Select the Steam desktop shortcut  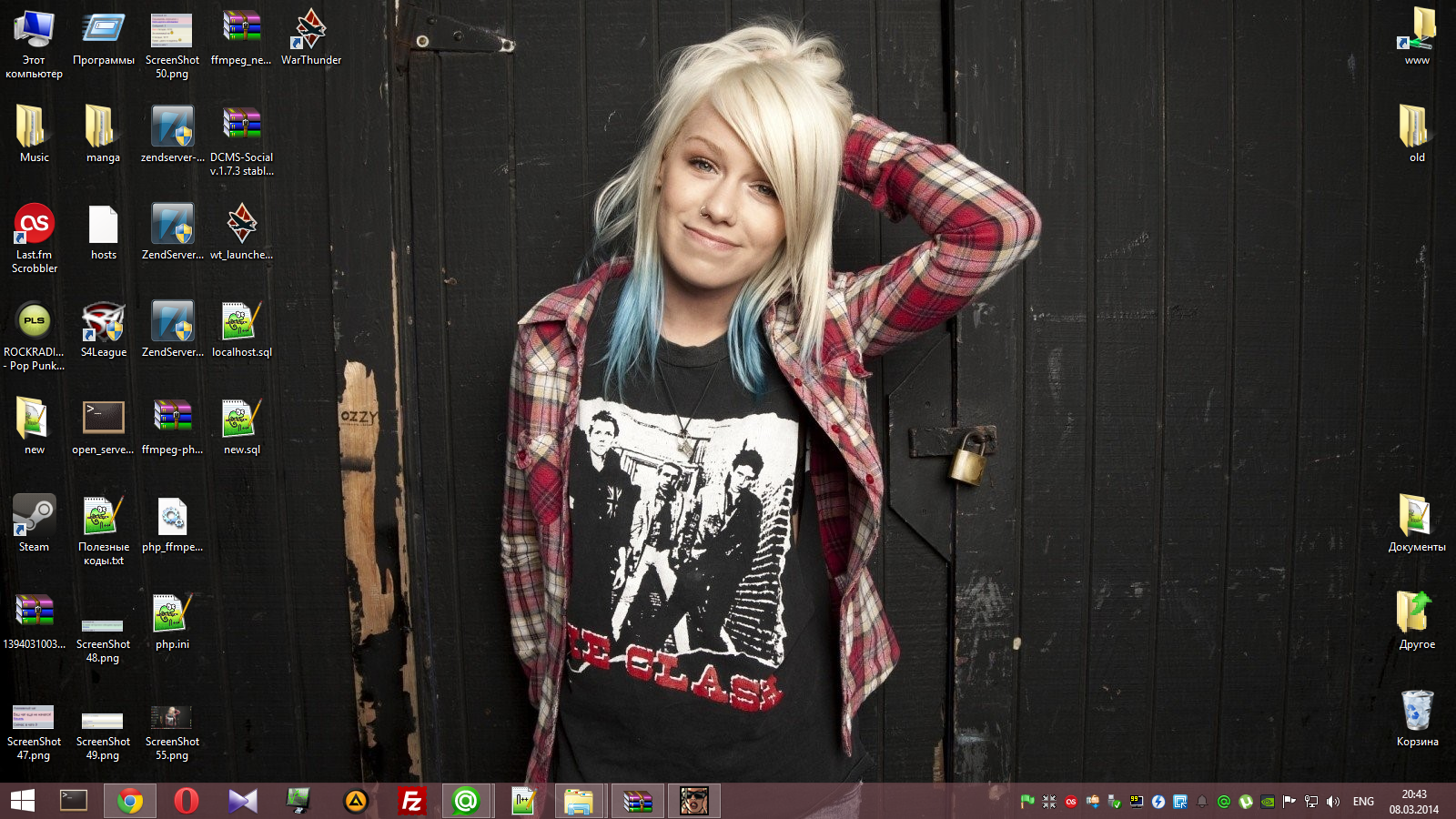tap(34, 517)
